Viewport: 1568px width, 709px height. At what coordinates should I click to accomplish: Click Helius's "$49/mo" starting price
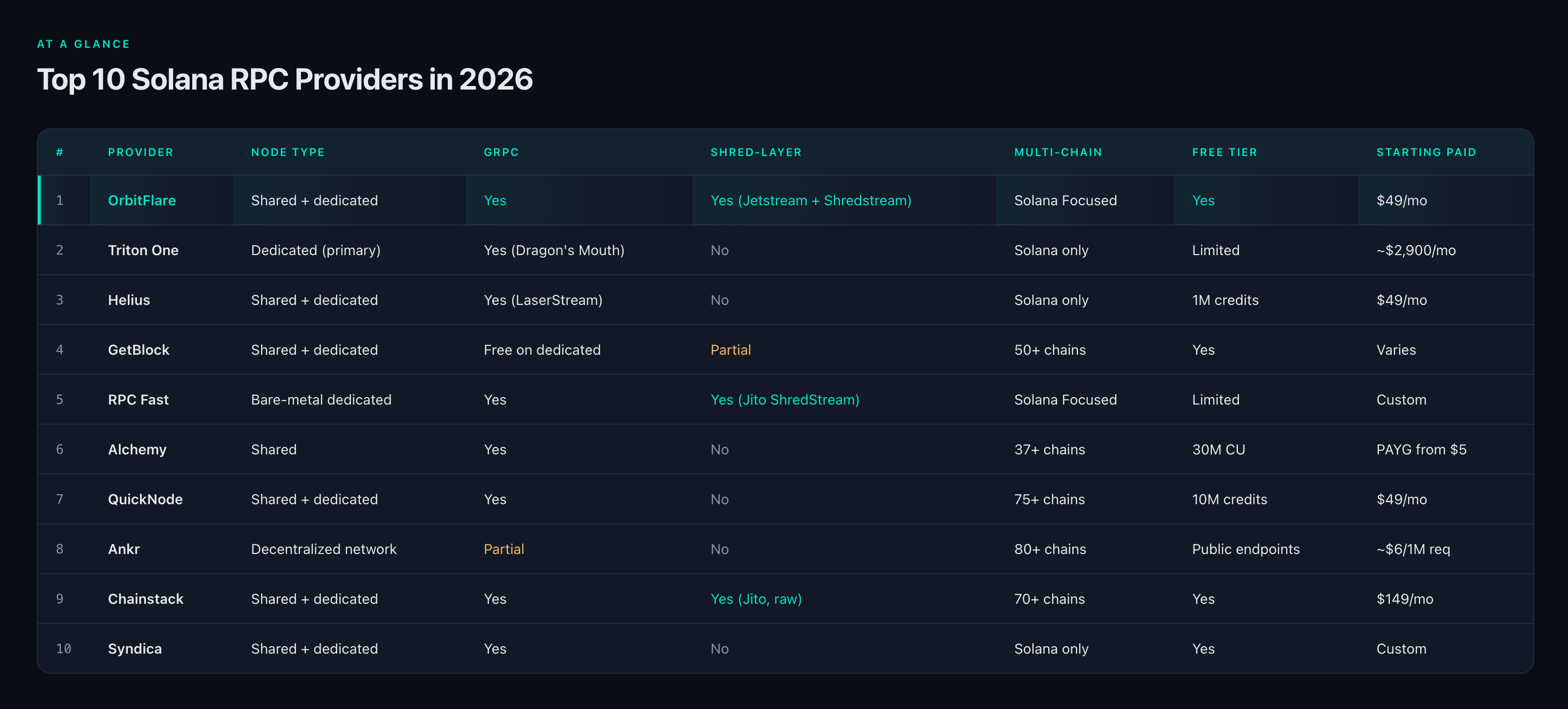tap(1401, 300)
